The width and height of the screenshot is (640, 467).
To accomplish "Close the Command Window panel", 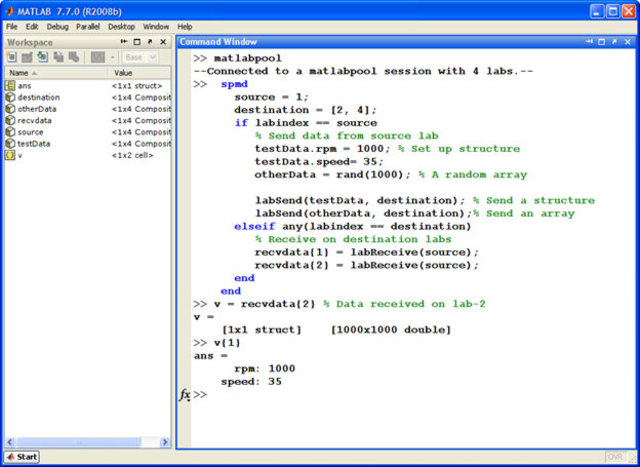I will pos(628,42).
